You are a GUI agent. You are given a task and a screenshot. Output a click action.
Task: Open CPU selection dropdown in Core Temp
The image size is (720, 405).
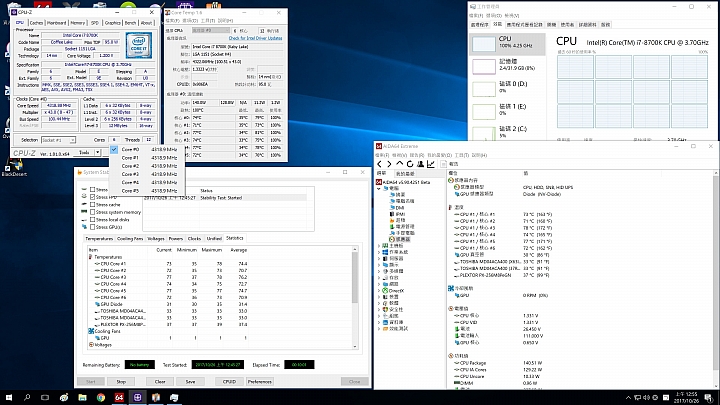[x=210, y=30]
